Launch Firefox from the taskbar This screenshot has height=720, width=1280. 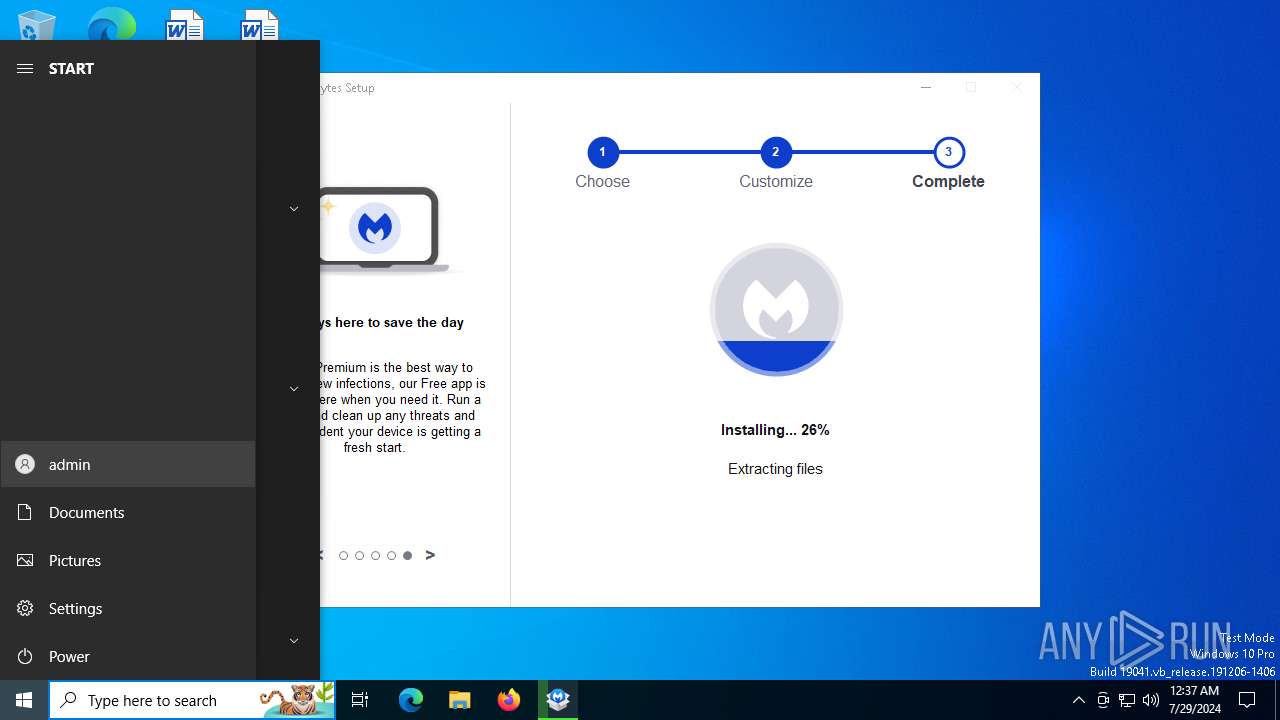tap(509, 700)
